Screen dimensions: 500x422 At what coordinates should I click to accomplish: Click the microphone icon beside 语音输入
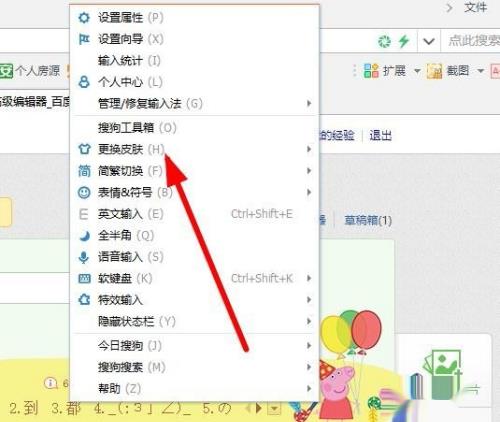tap(84, 257)
